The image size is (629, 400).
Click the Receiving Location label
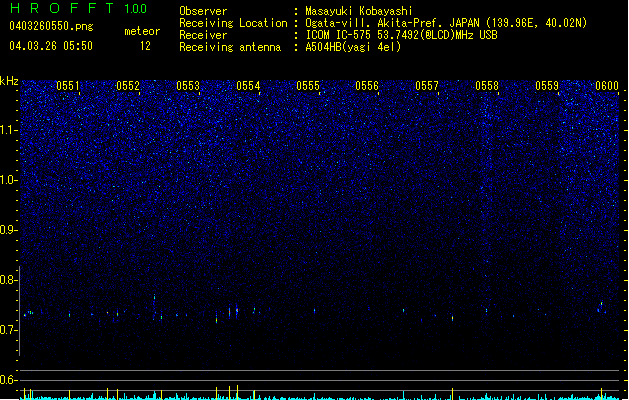click(x=233, y=23)
